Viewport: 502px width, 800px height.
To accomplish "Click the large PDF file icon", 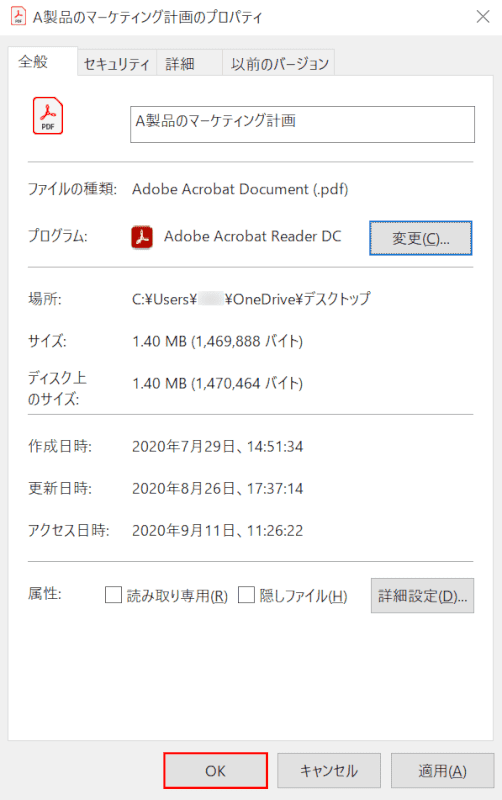I will (48, 116).
